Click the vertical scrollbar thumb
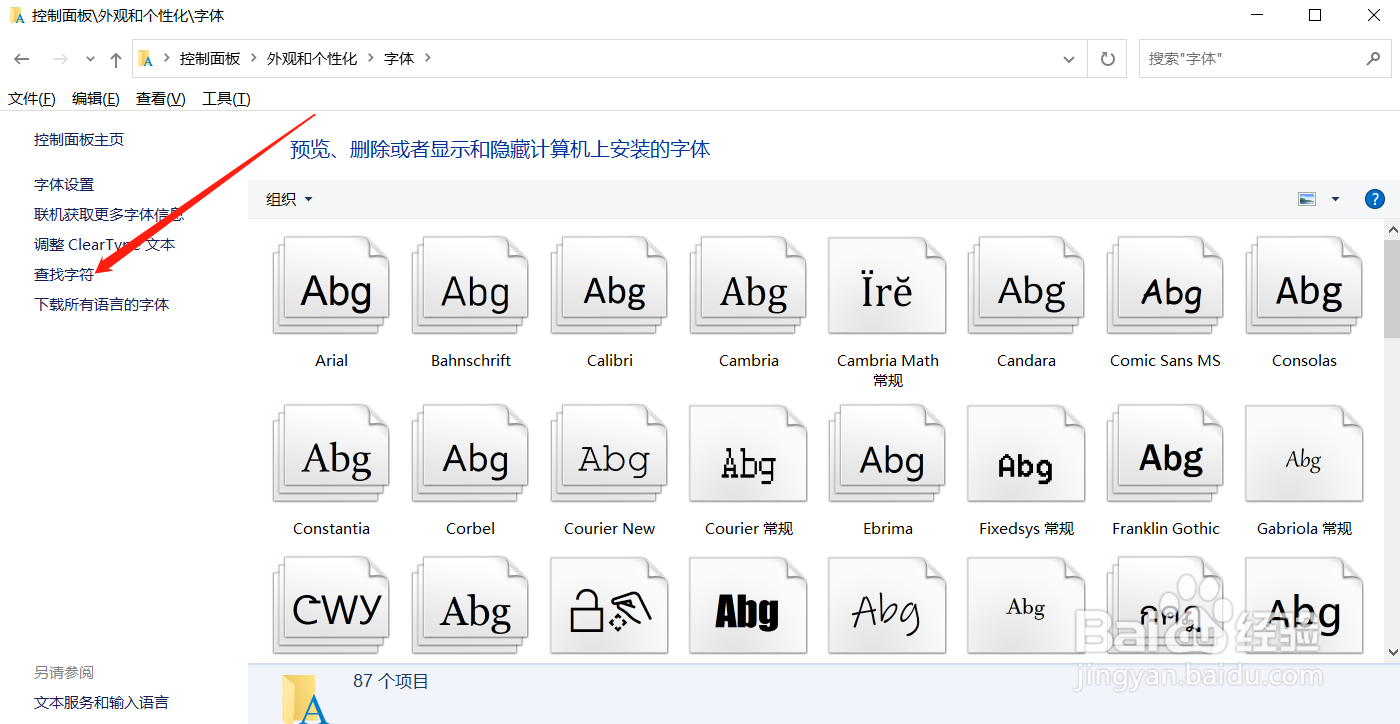The height and width of the screenshot is (724, 1400). pos(1391,289)
